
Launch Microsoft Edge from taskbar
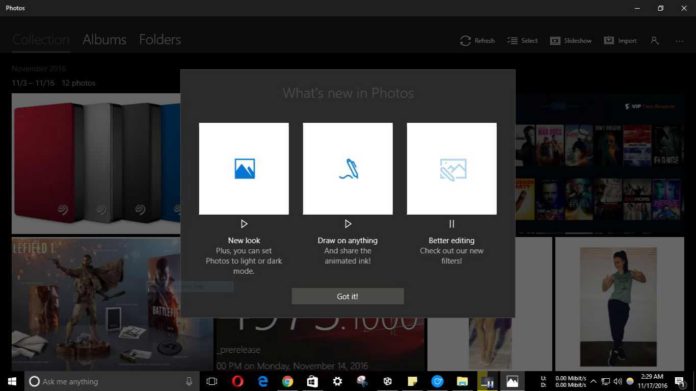(263, 381)
